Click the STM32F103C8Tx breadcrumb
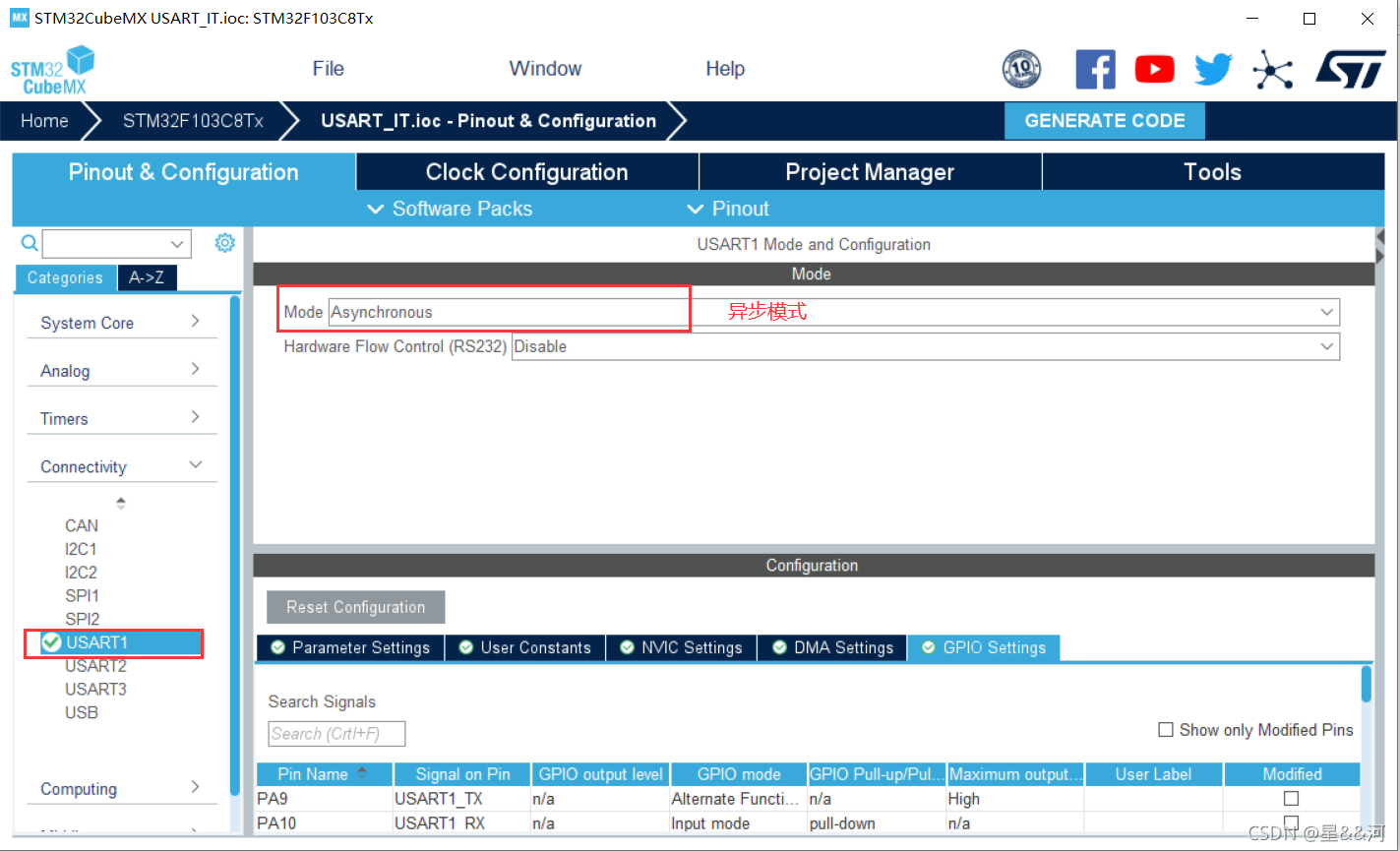The width and height of the screenshot is (1400, 851). (x=193, y=121)
